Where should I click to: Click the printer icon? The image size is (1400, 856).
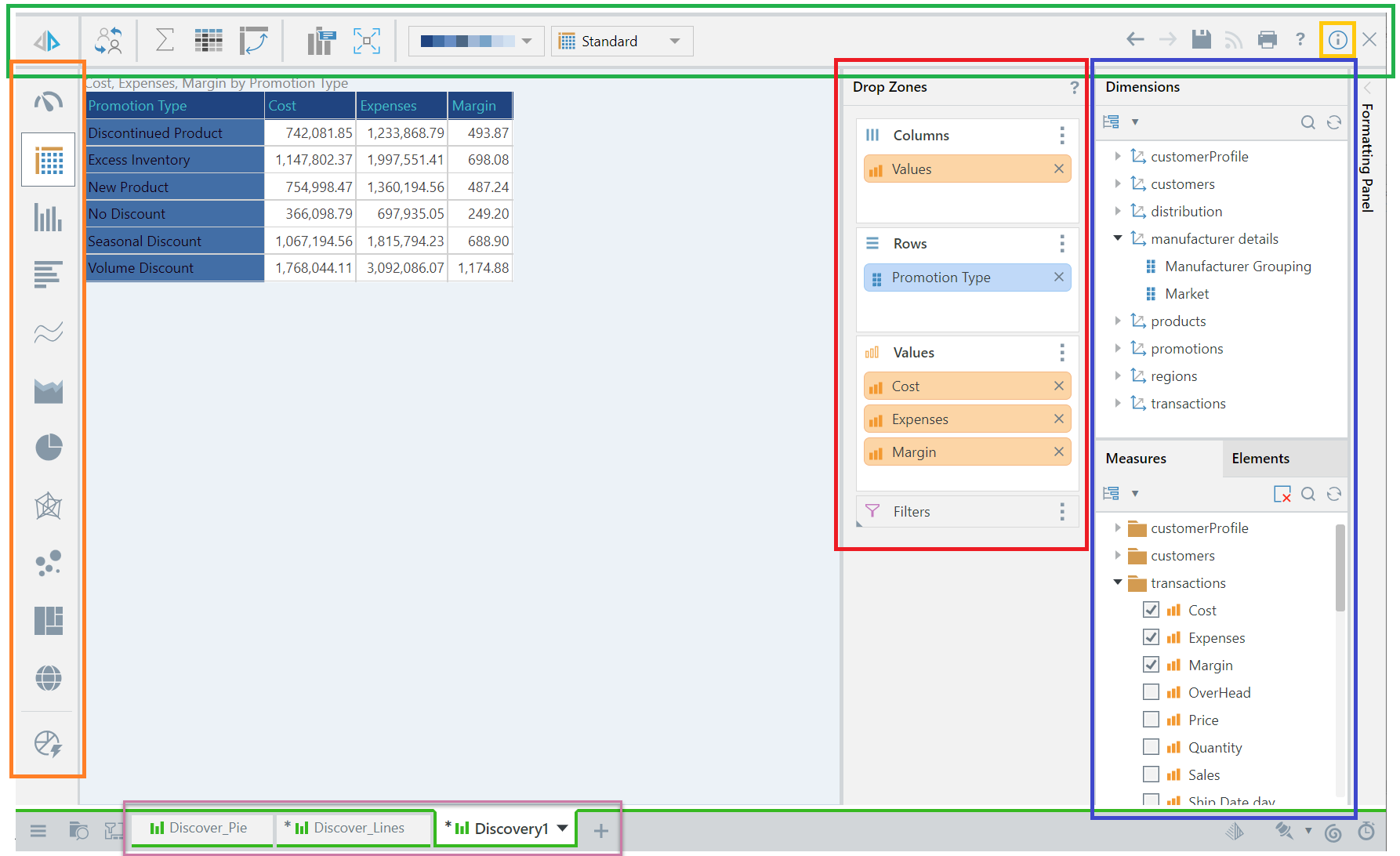1267,39
